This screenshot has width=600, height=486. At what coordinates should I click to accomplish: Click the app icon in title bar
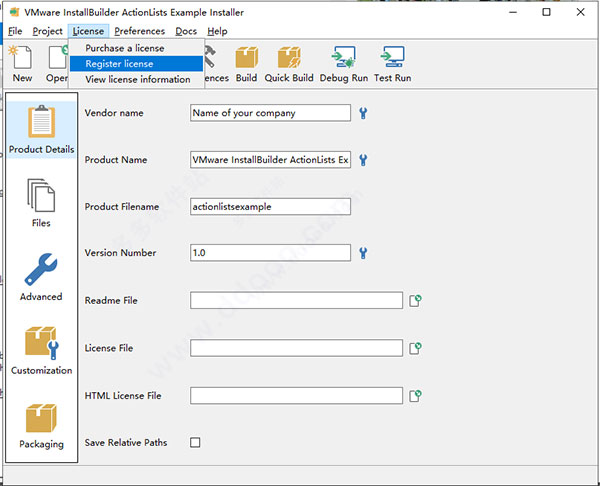click(x=15, y=12)
